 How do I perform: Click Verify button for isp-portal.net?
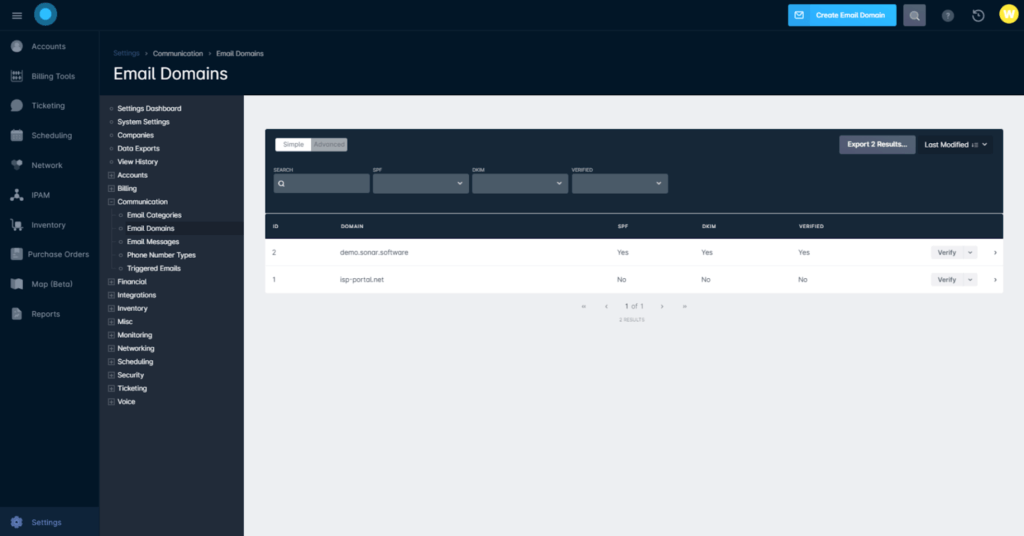(x=947, y=279)
